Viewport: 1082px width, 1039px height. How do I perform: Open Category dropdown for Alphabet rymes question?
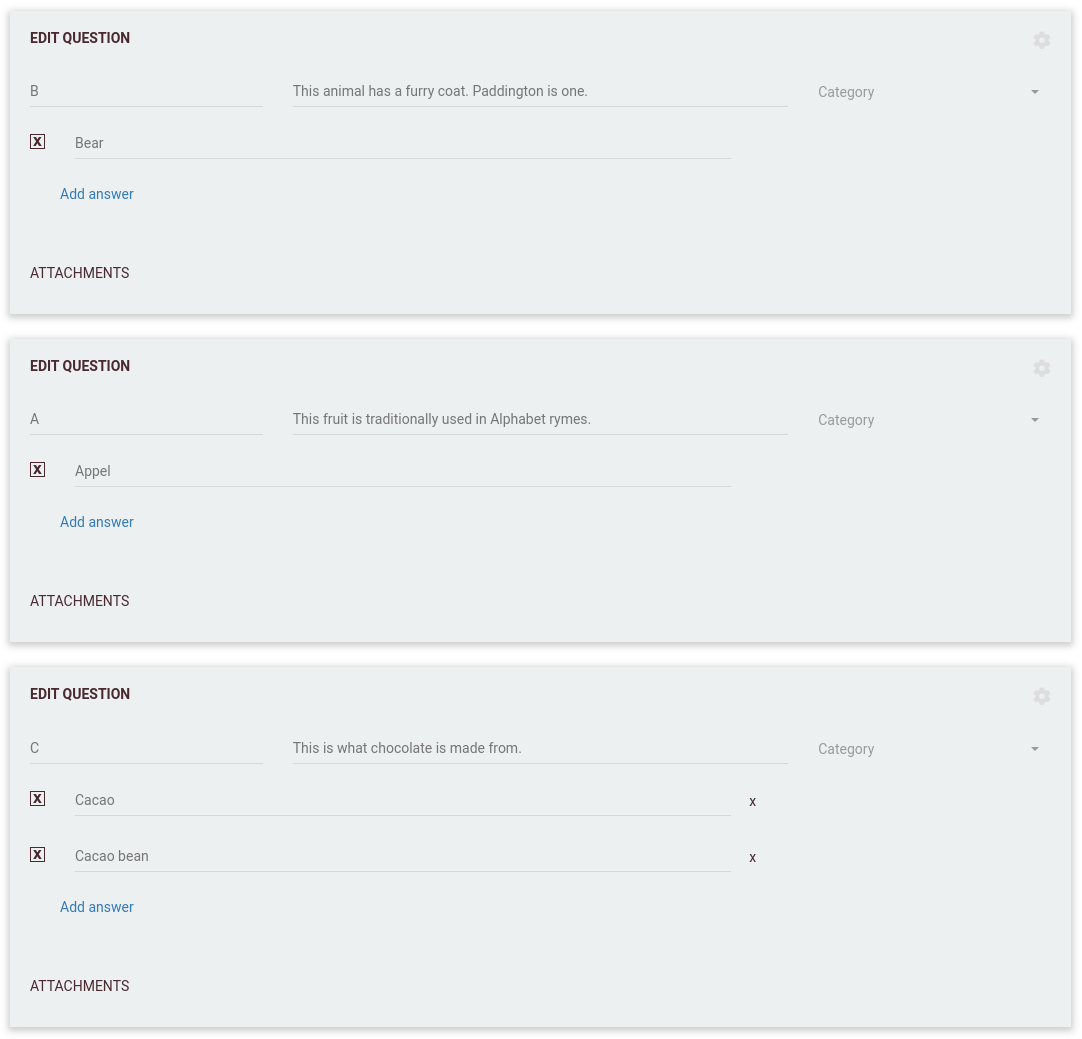click(928, 420)
